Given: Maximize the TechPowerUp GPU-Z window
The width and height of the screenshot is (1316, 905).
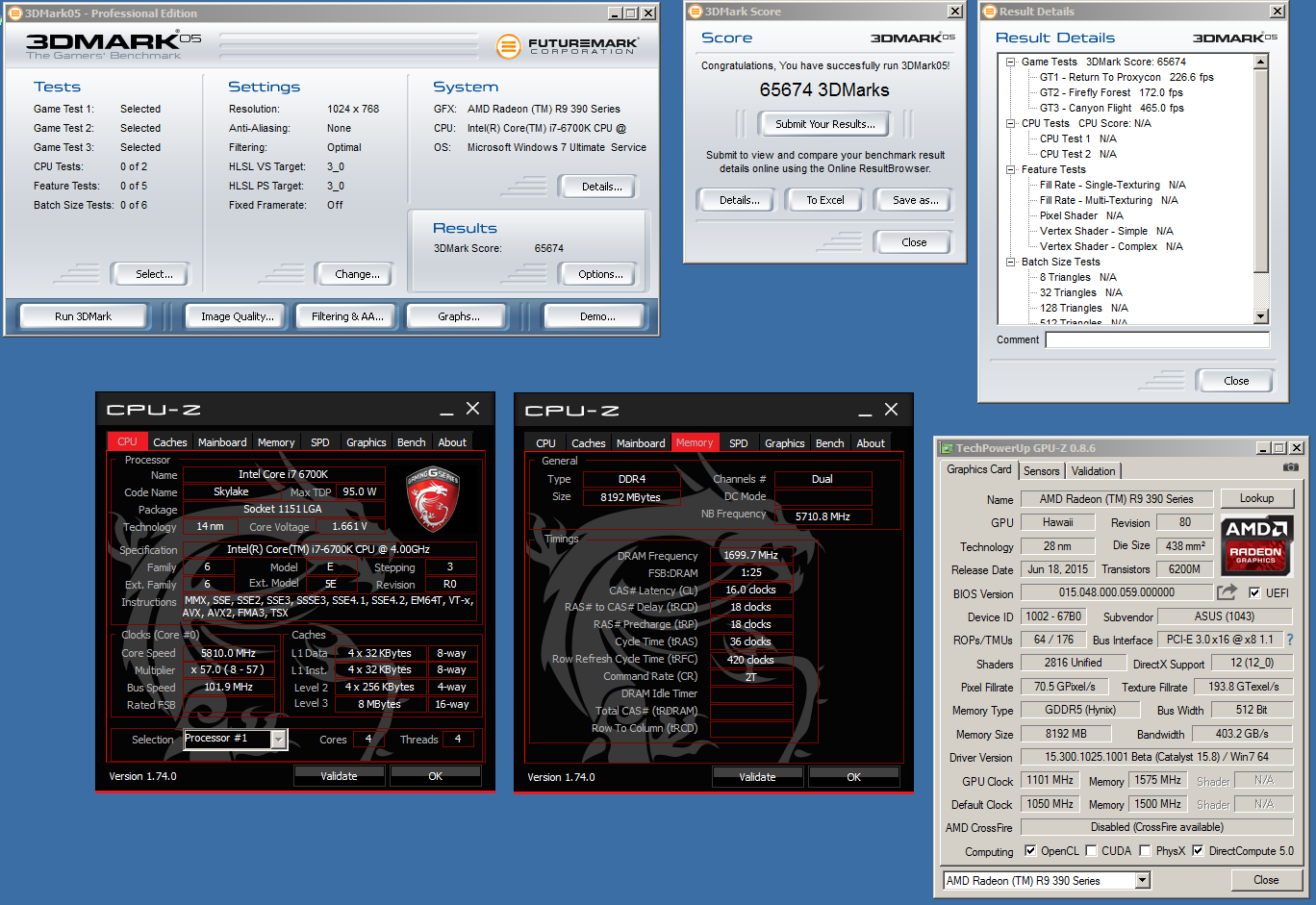Looking at the screenshot, I should pos(1278,448).
